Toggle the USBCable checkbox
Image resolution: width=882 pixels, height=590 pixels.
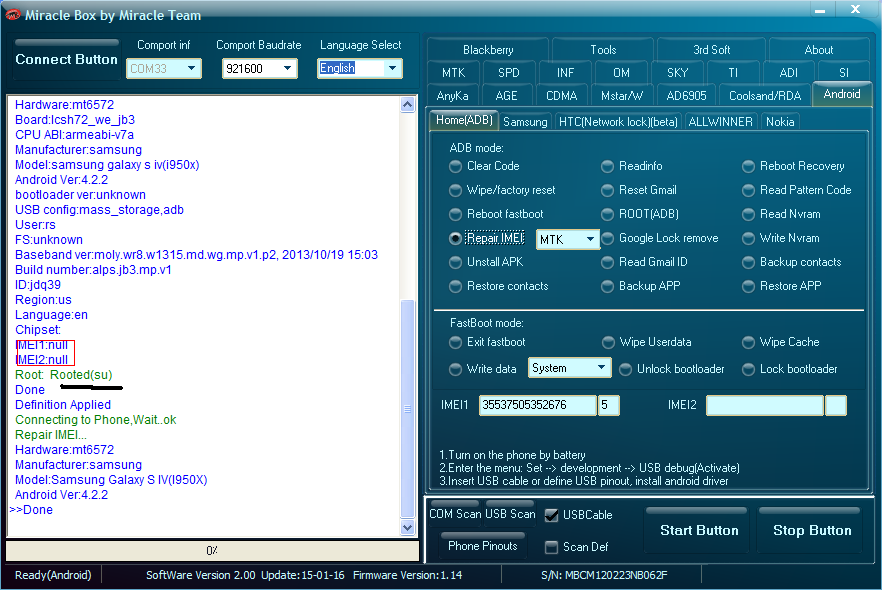(552, 515)
